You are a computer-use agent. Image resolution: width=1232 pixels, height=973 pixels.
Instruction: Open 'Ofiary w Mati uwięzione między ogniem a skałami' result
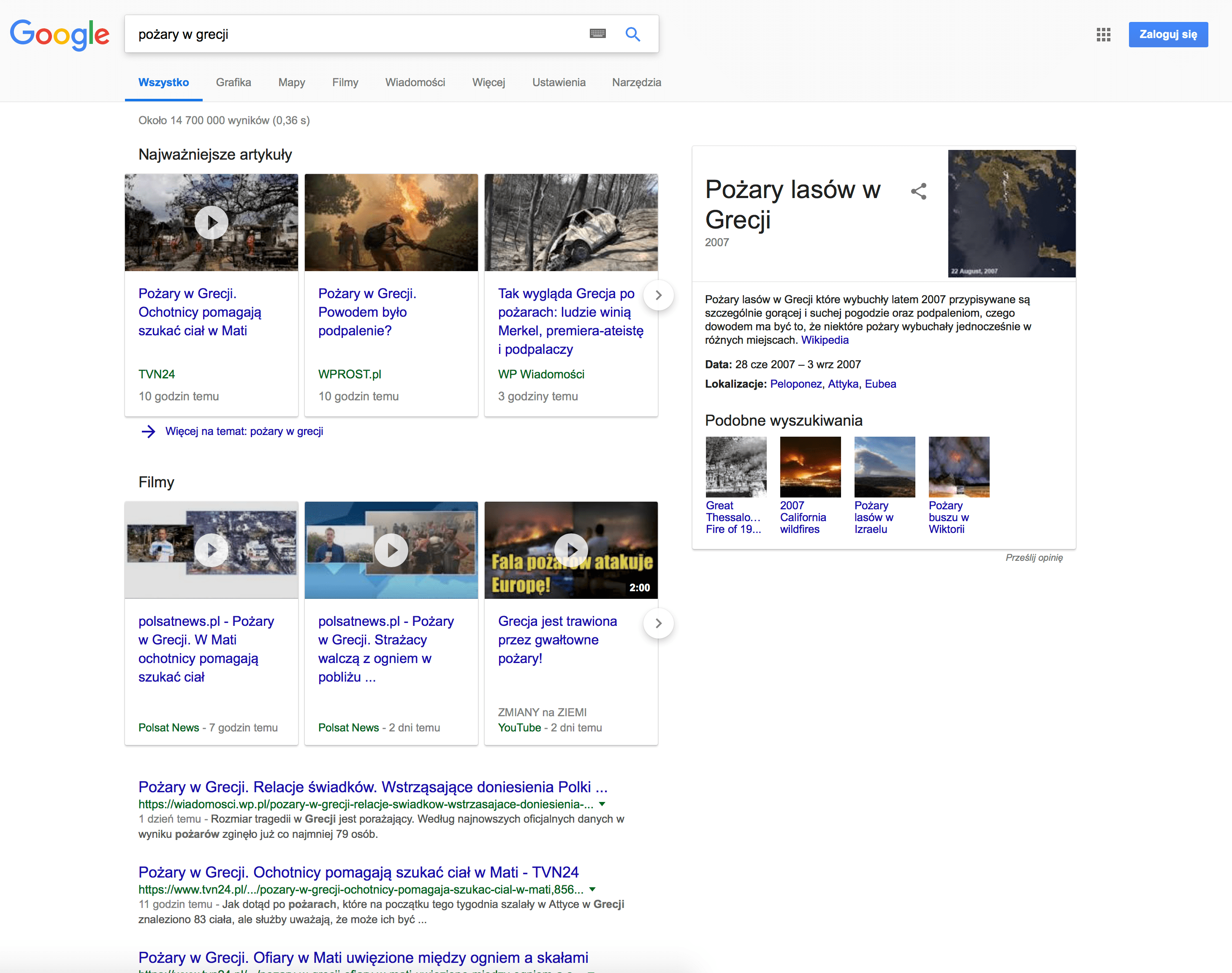[x=364, y=958]
